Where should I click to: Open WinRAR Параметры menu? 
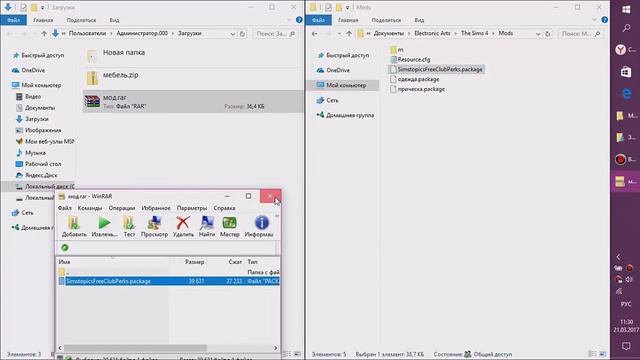(x=191, y=208)
